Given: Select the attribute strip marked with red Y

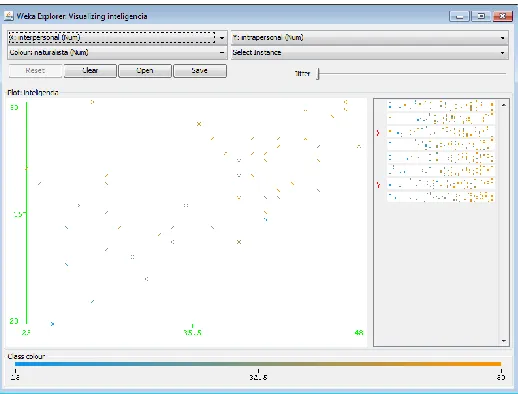Looking at the screenshot, I should (x=441, y=184).
